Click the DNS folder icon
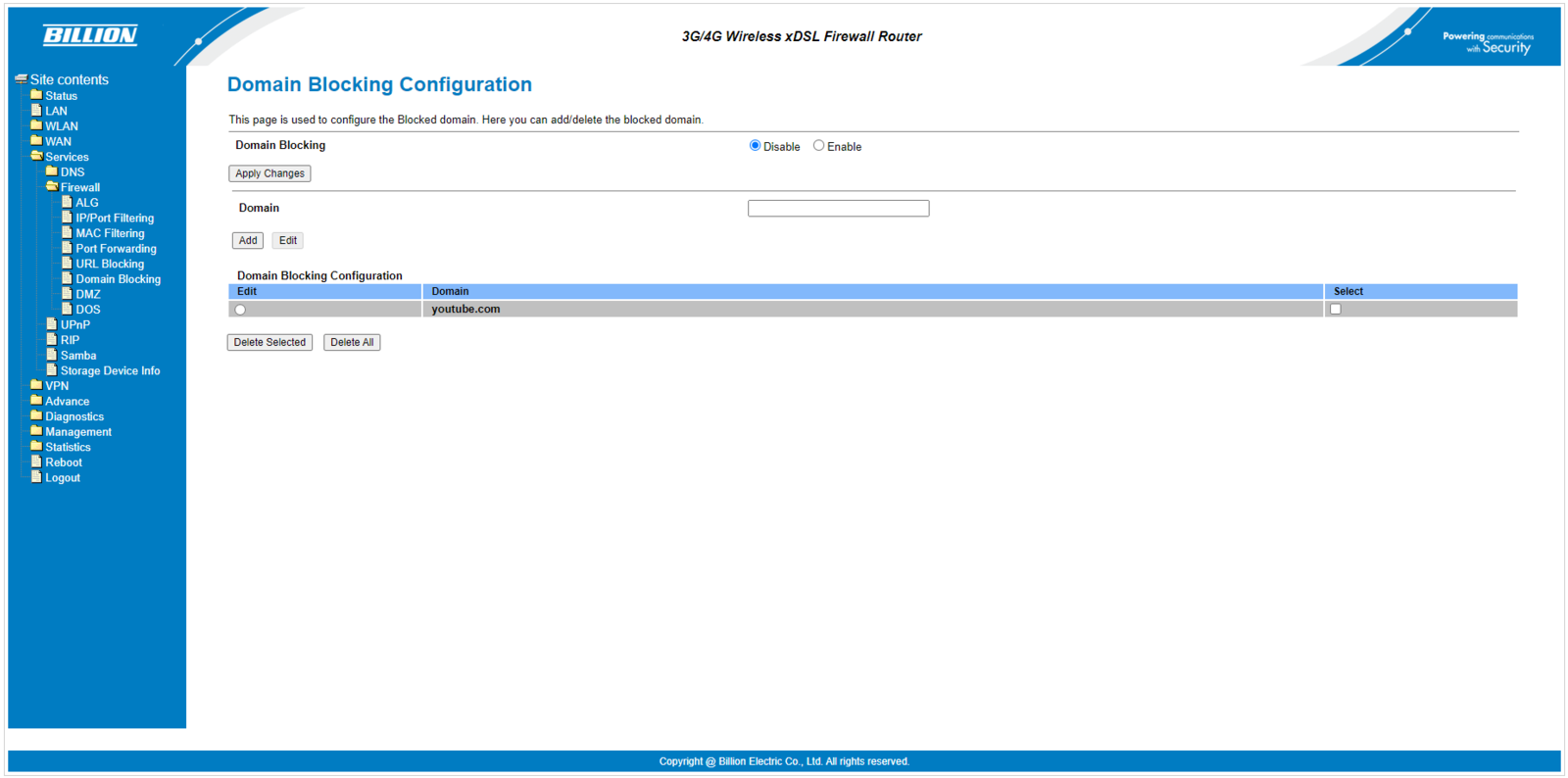The image size is (1568, 778). [x=52, y=171]
